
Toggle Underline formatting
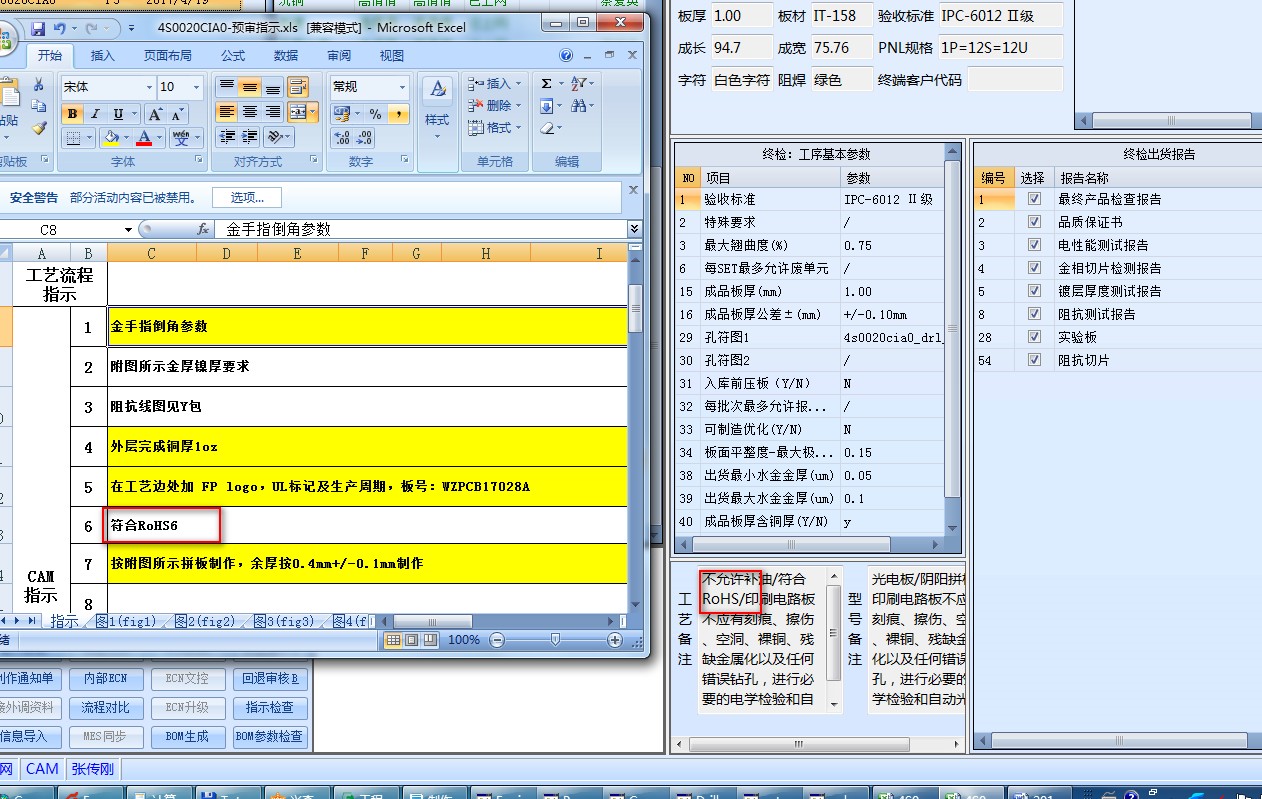119,114
